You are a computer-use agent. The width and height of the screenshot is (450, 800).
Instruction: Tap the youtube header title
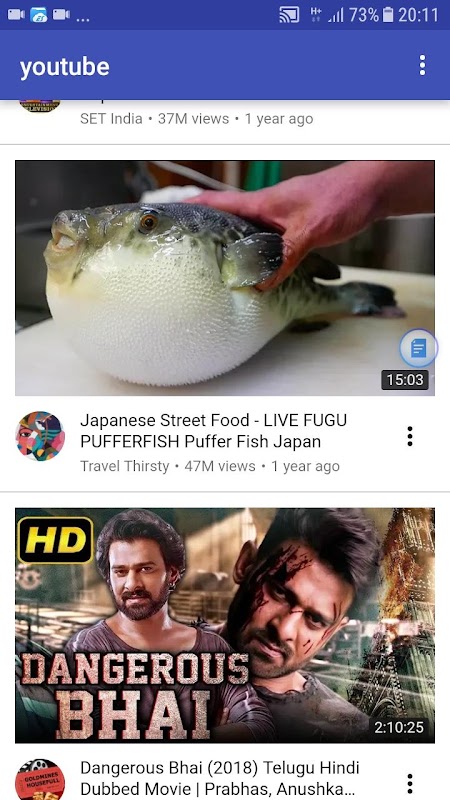pos(64,67)
